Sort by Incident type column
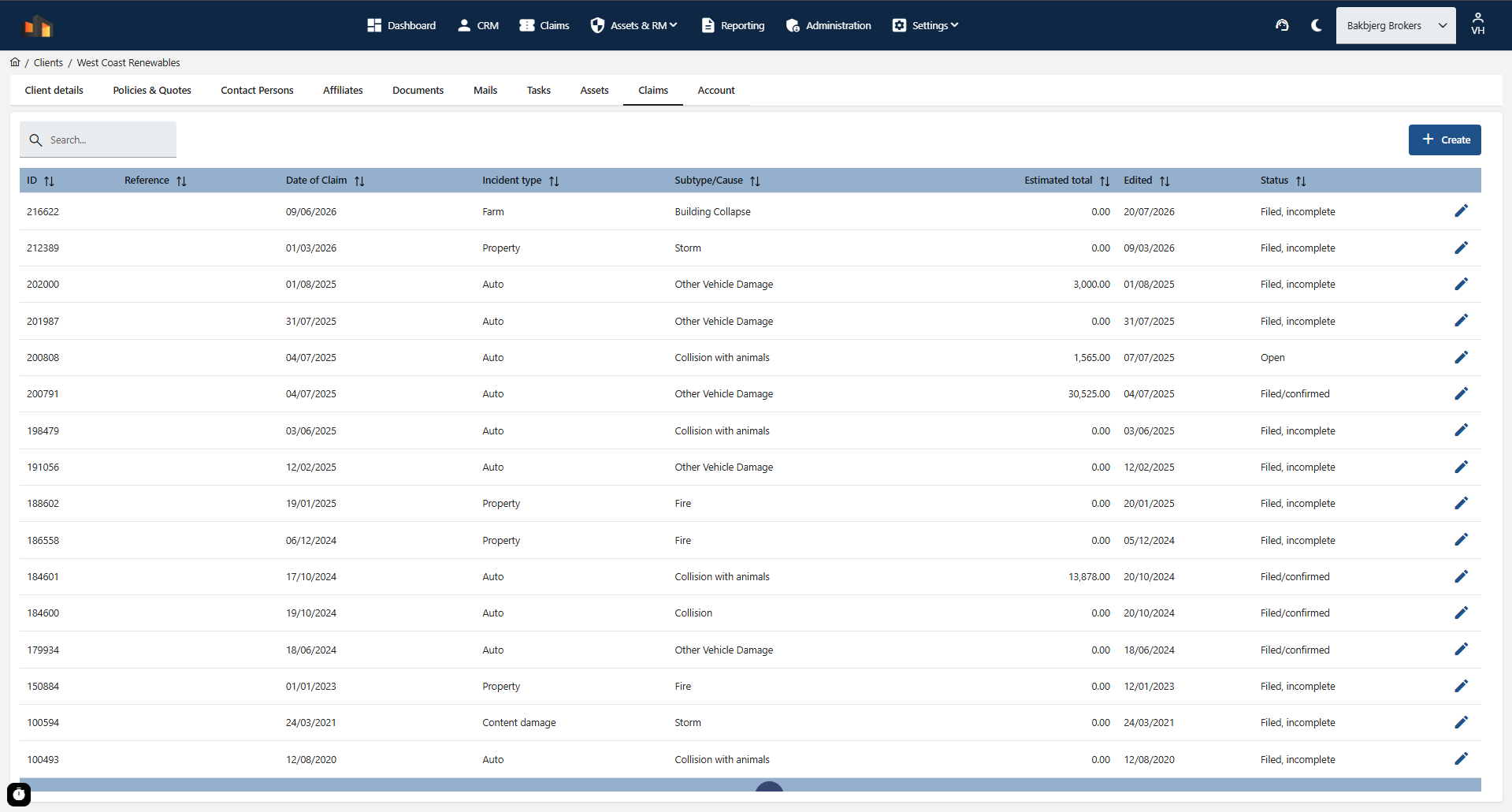Image resolution: width=1512 pixels, height=812 pixels. tap(554, 181)
